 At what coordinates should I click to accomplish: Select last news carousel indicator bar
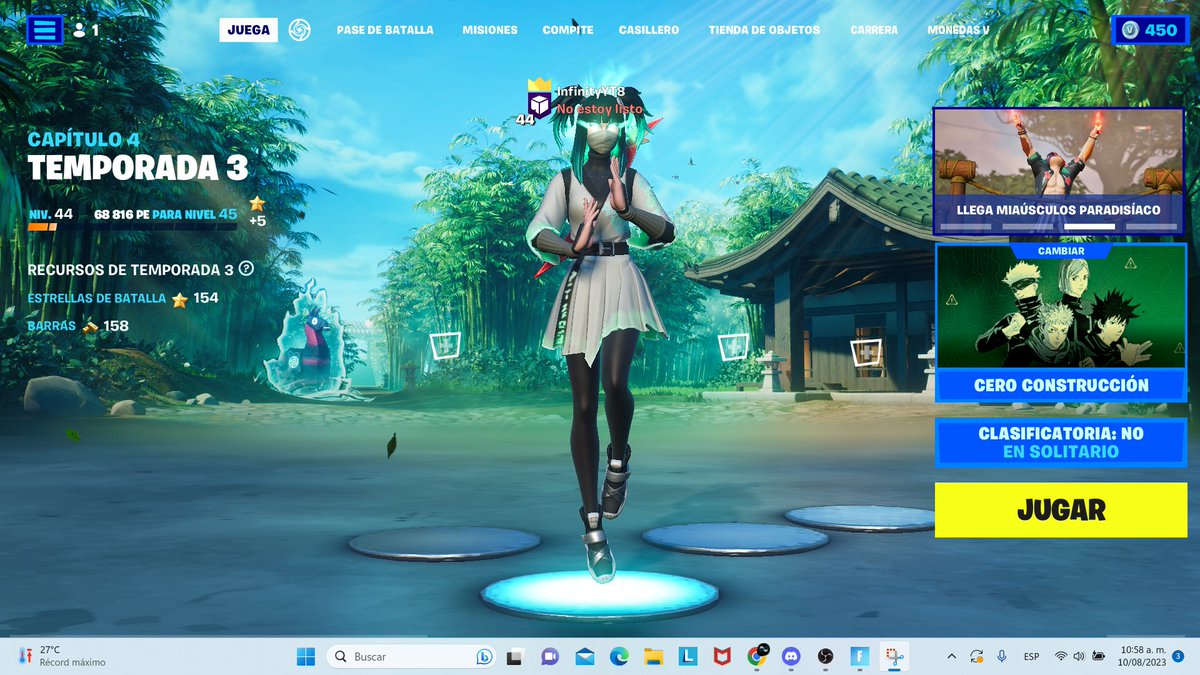(1151, 227)
